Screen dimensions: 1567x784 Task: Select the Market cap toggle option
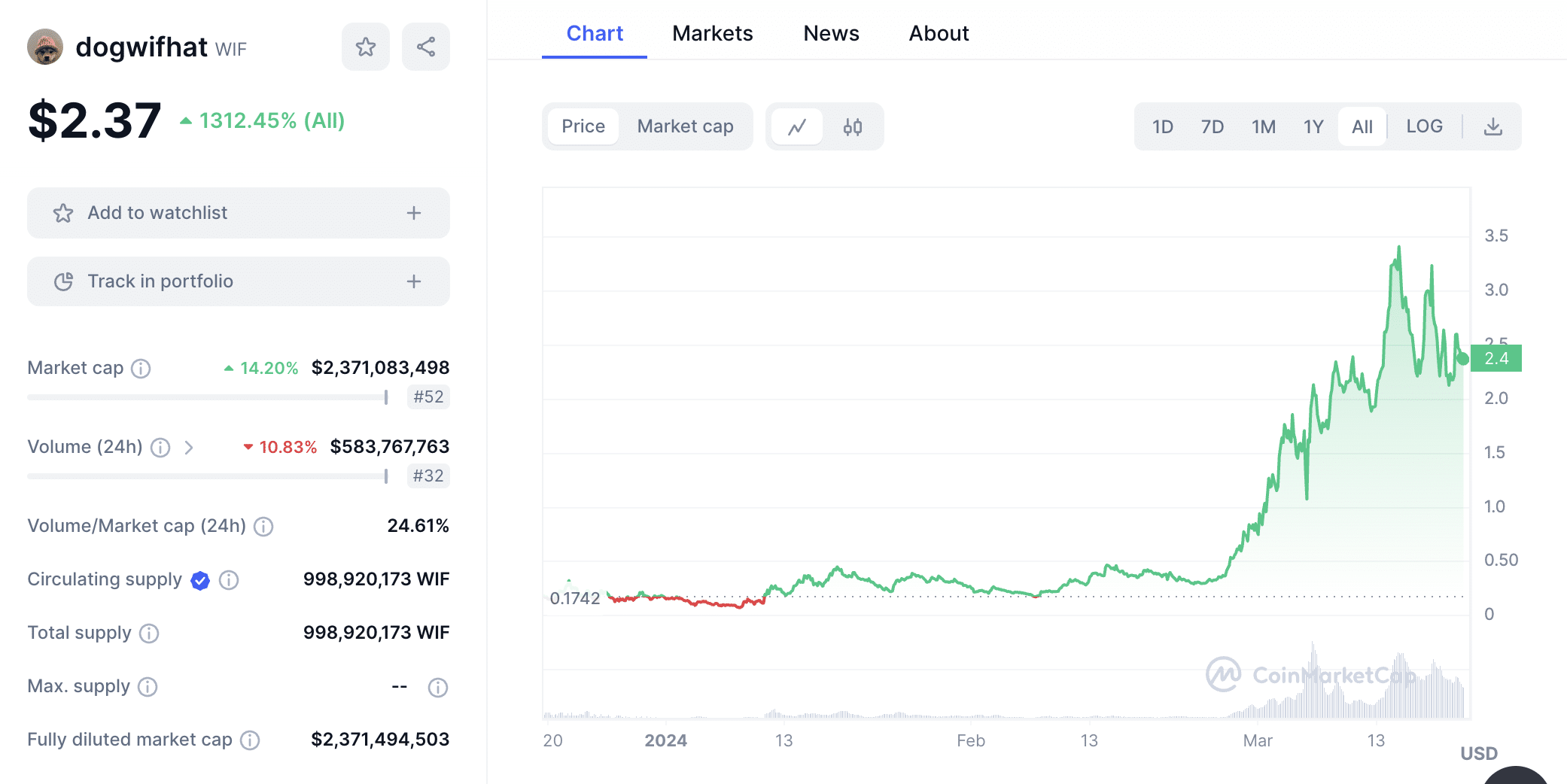(686, 126)
